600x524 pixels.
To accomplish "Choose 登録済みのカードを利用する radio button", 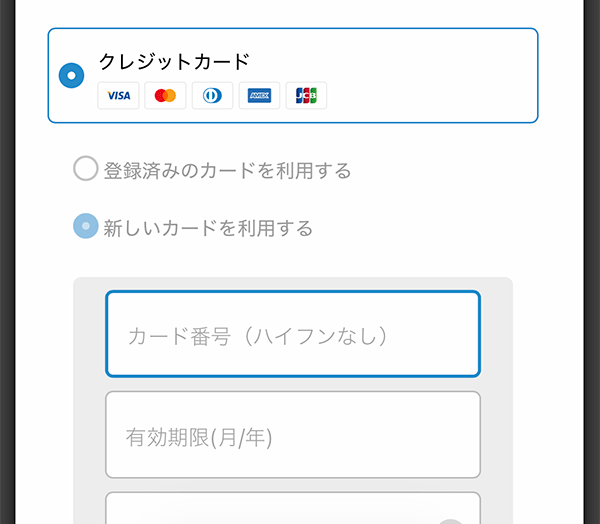I will tap(86, 169).
